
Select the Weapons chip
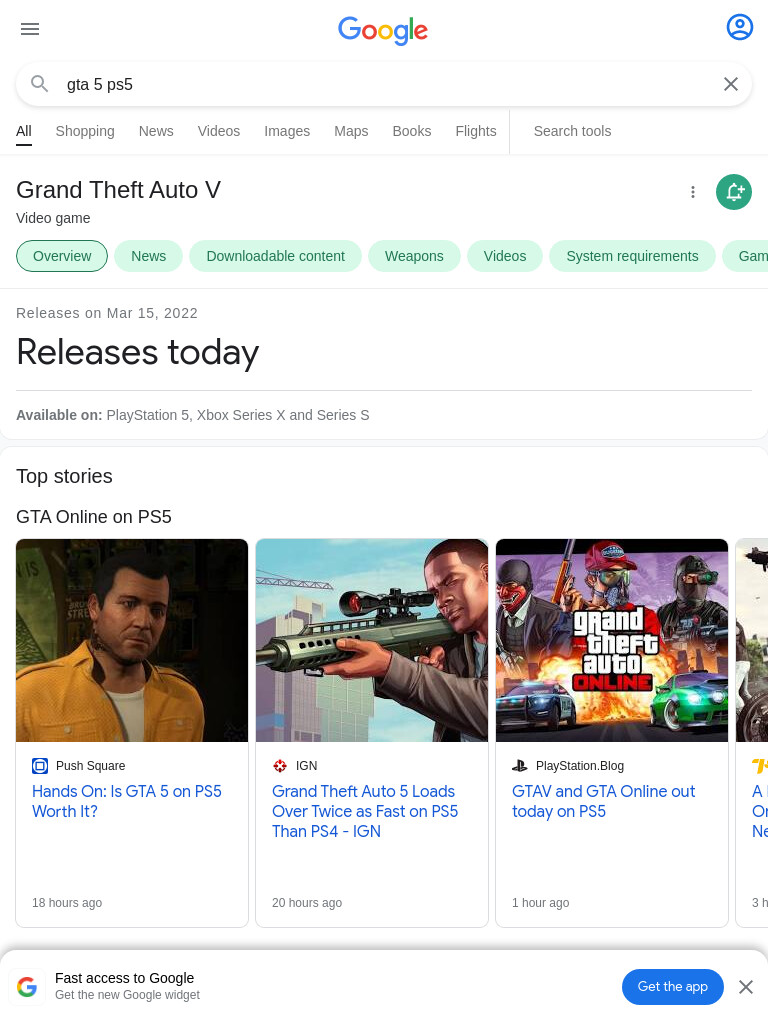pyautogui.click(x=414, y=256)
